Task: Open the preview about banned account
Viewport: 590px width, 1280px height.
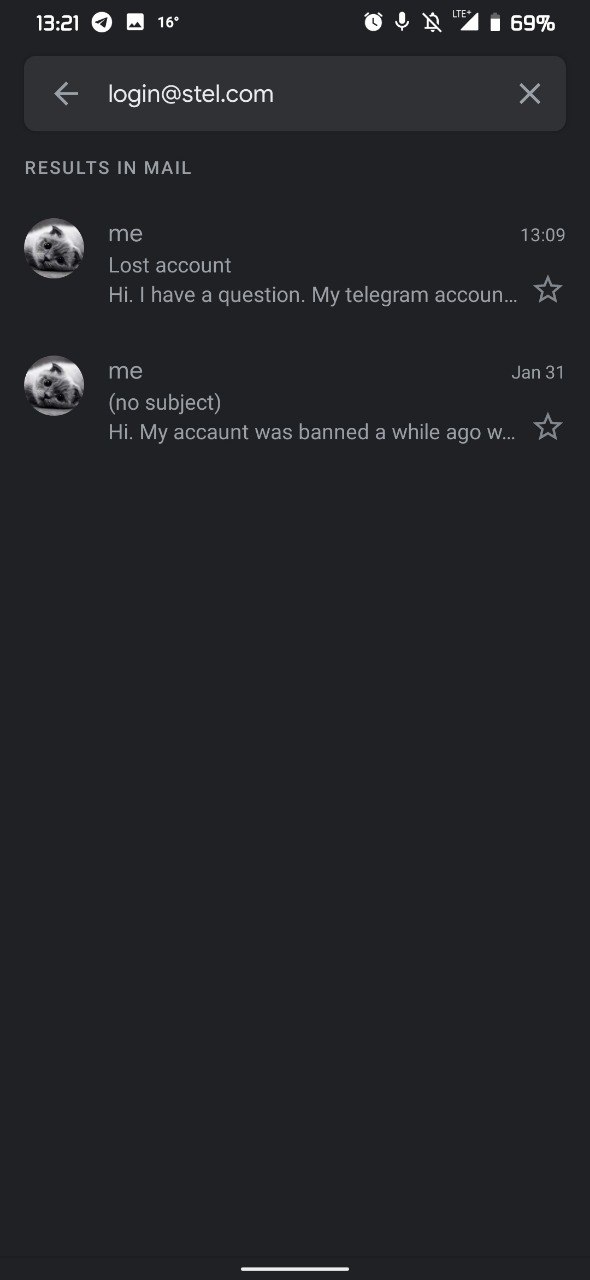Action: [312, 432]
